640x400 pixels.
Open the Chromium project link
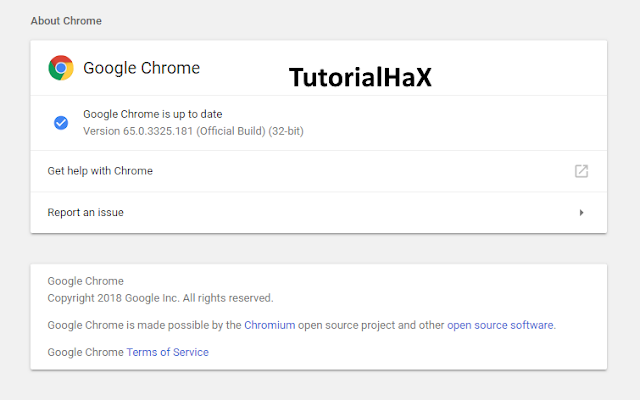tap(269, 325)
